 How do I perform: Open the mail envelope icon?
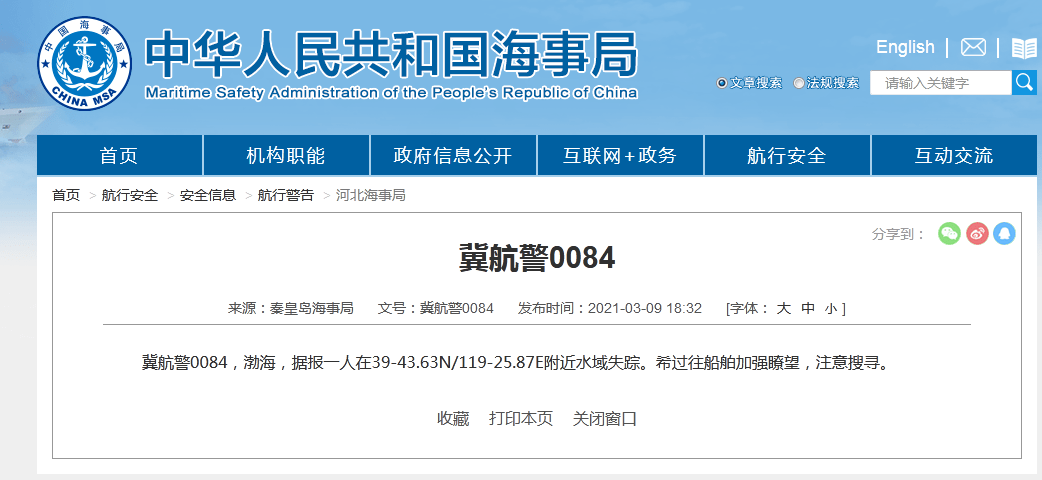pyautogui.click(x=973, y=47)
